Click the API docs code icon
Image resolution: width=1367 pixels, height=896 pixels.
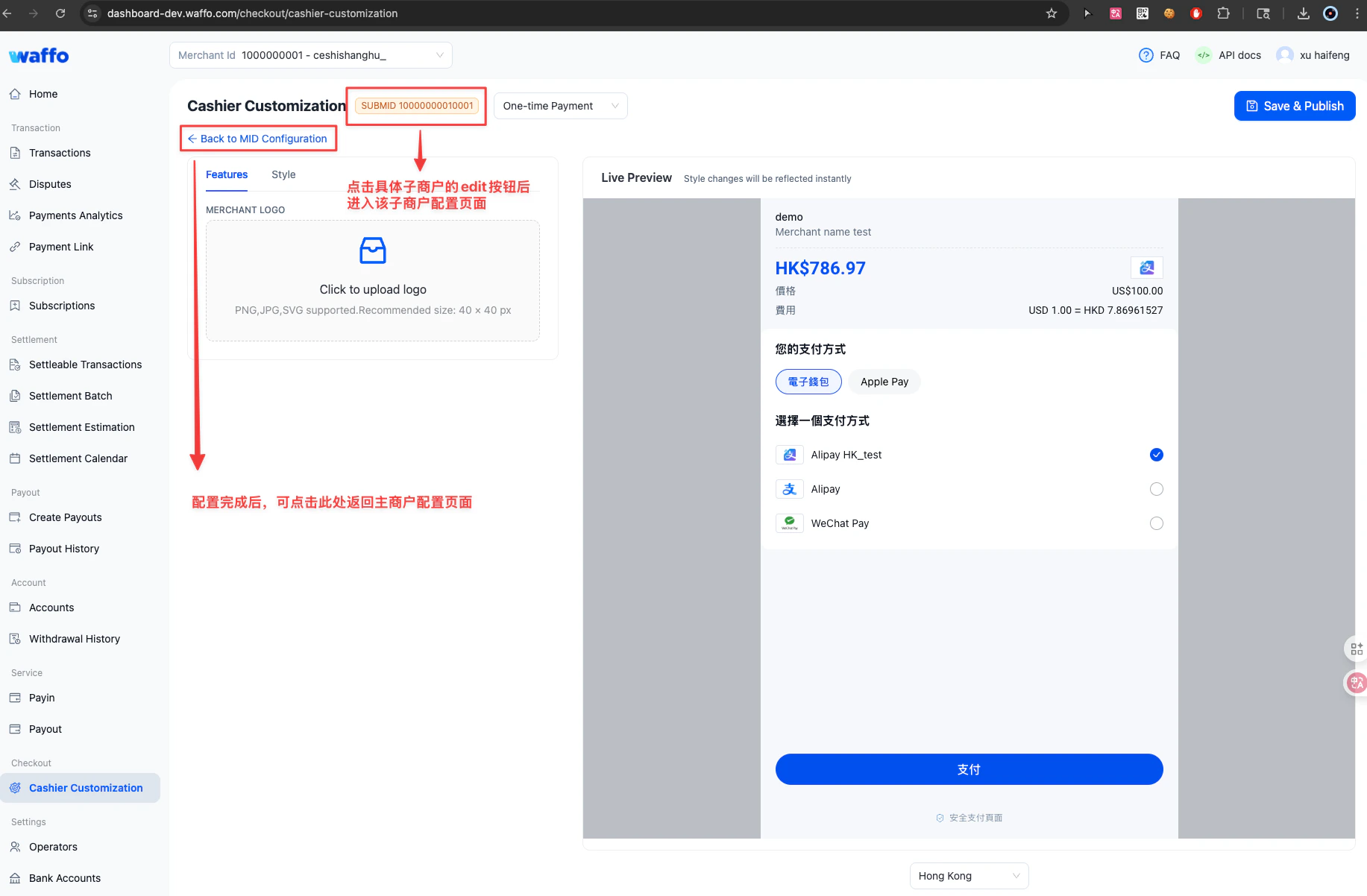click(x=1203, y=55)
